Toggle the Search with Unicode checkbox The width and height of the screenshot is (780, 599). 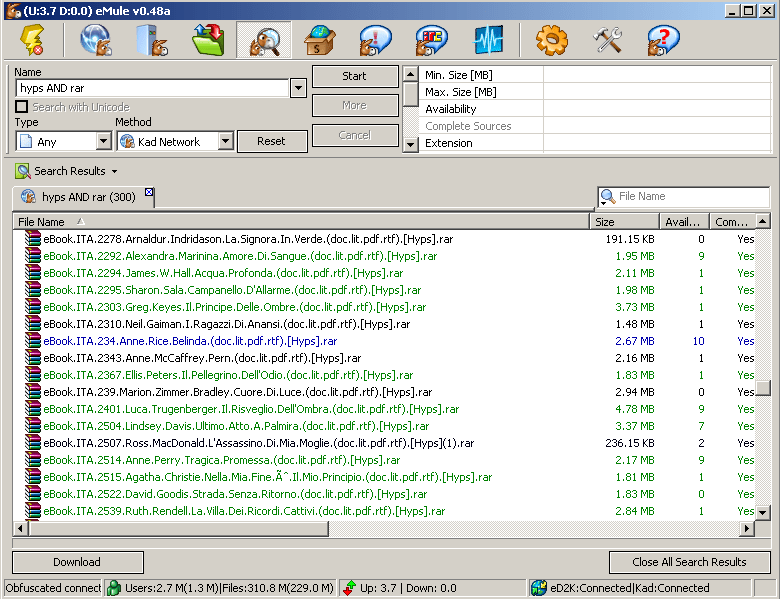click(21, 106)
